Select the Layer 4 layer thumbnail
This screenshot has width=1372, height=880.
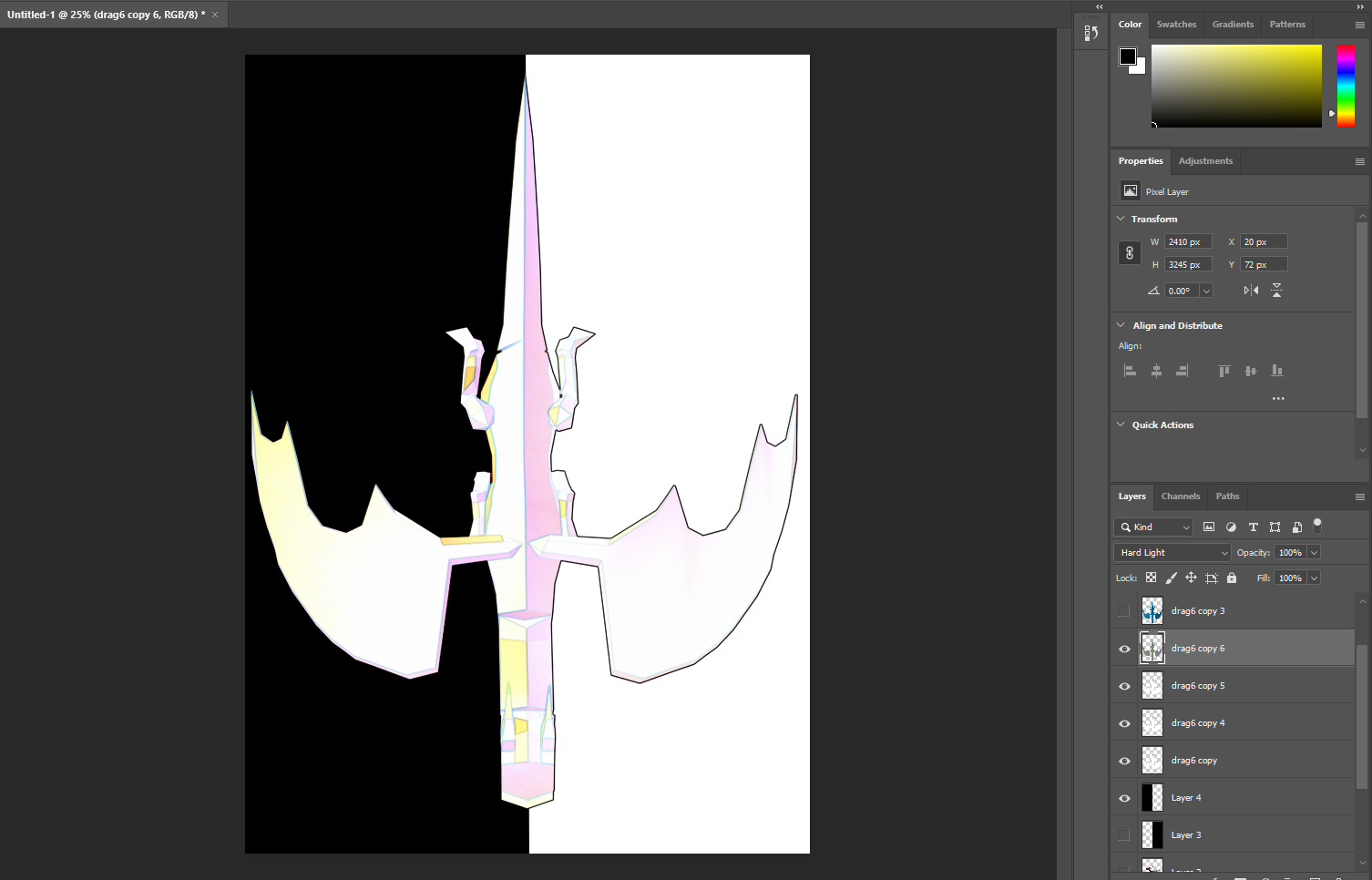pos(1152,798)
